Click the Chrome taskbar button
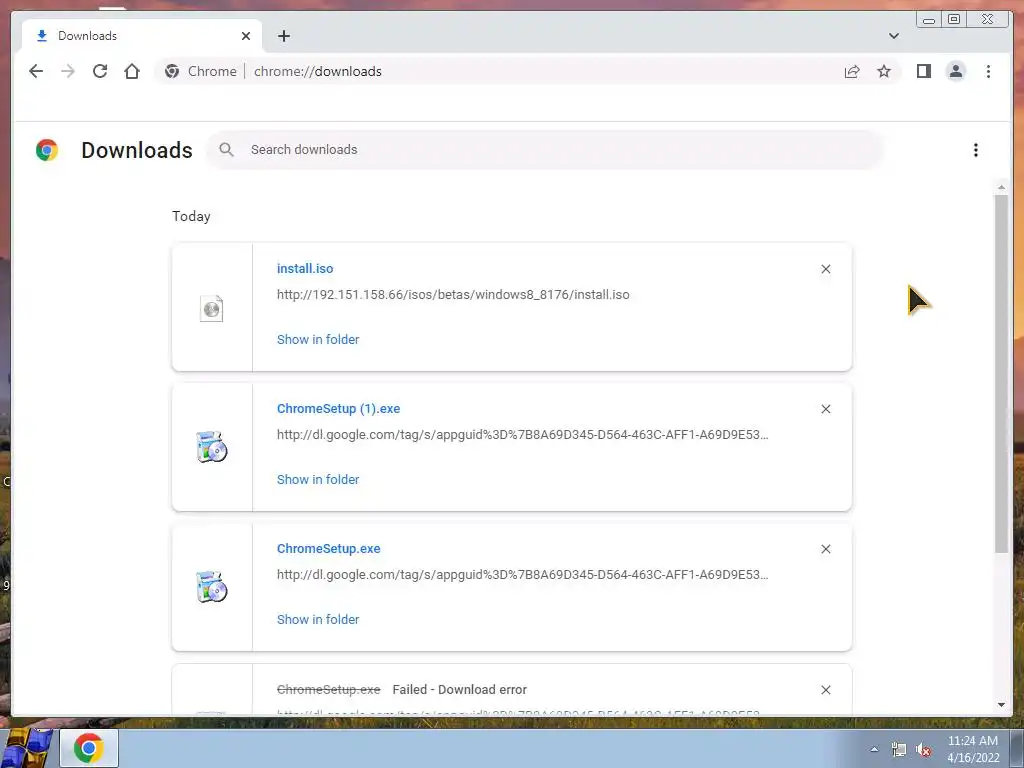Image resolution: width=1024 pixels, height=768 pixels. coord(89,748)
